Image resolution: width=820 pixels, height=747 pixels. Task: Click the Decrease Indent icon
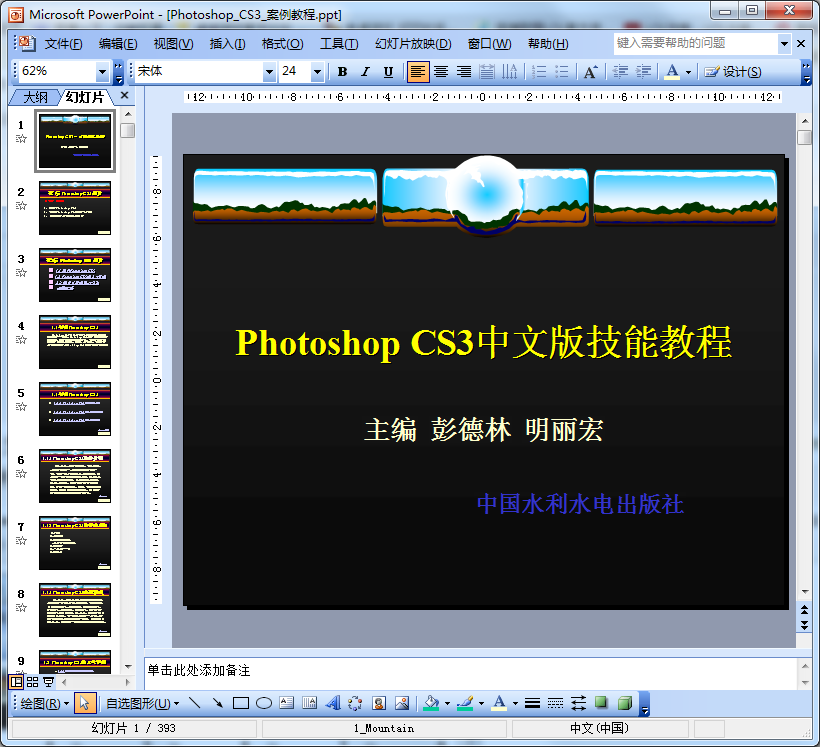[620, 72]
